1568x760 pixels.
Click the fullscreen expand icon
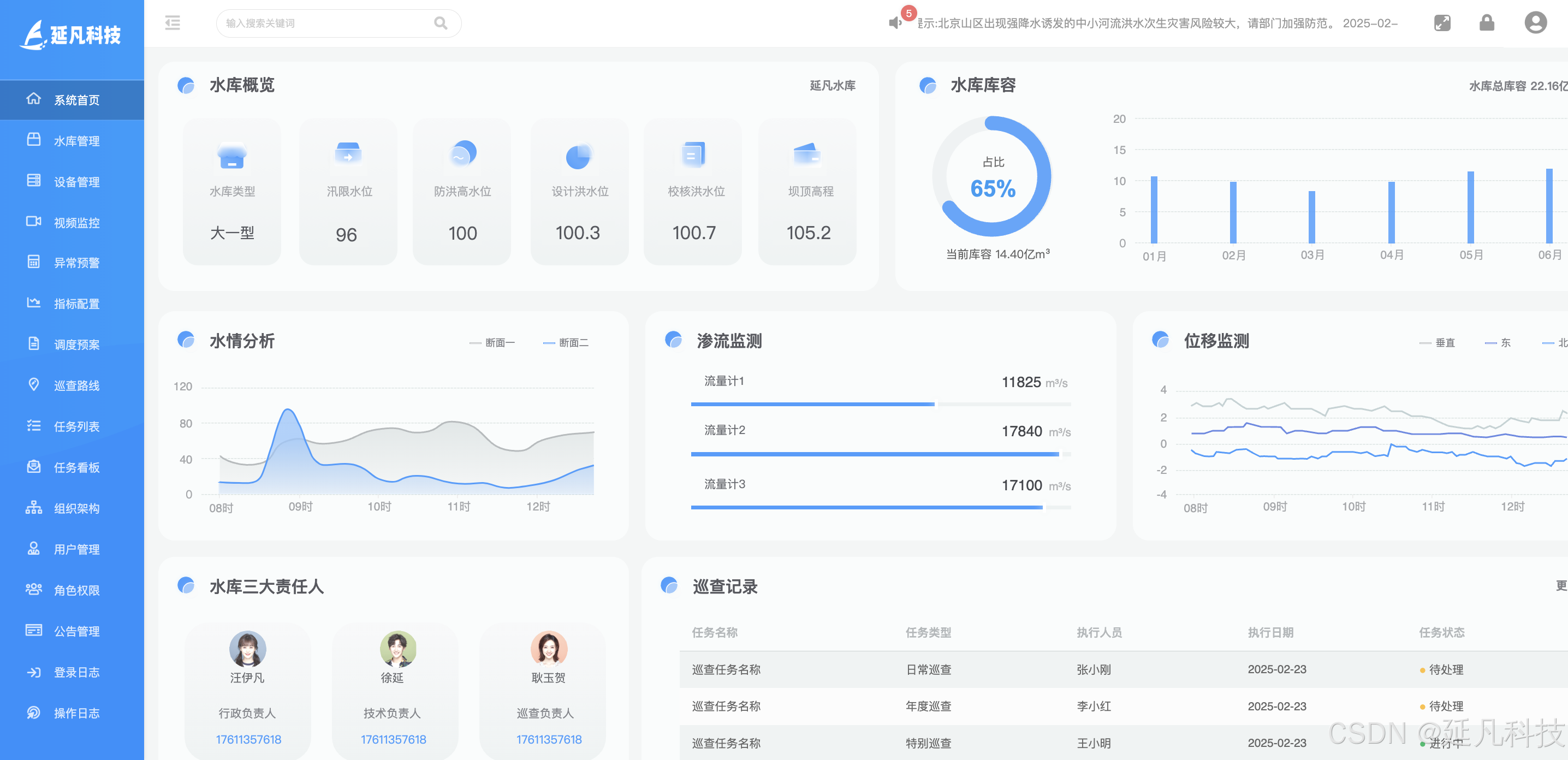coord(1442,23)
